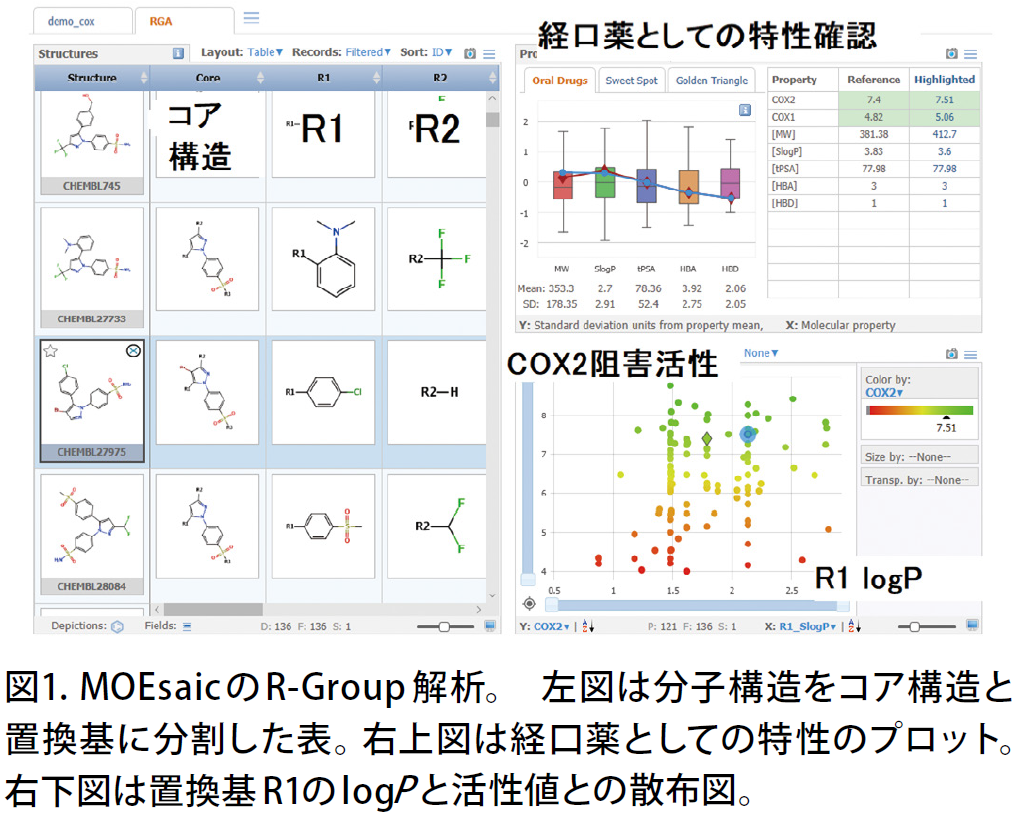Switch to the Golden Triangle tab
This screenshot has height=817, width=1020.
click(x=712, y=81)
